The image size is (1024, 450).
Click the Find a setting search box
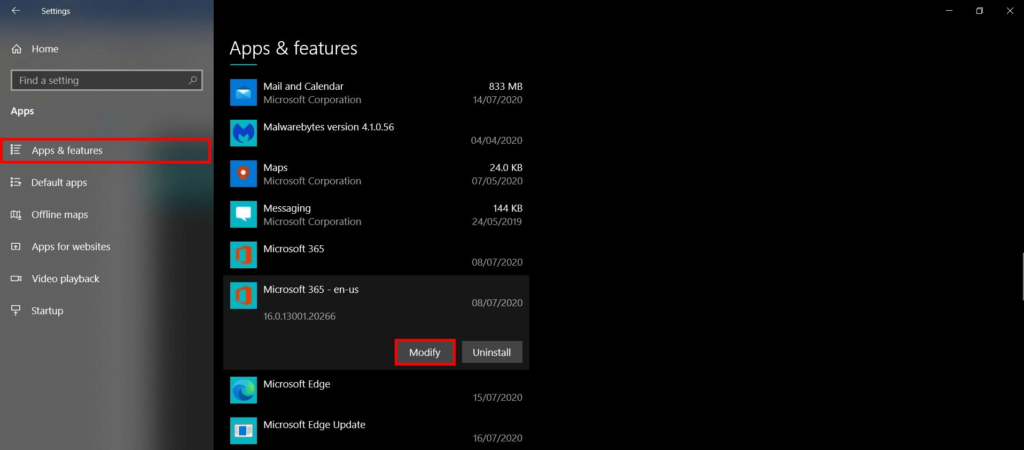pos(107,80)
